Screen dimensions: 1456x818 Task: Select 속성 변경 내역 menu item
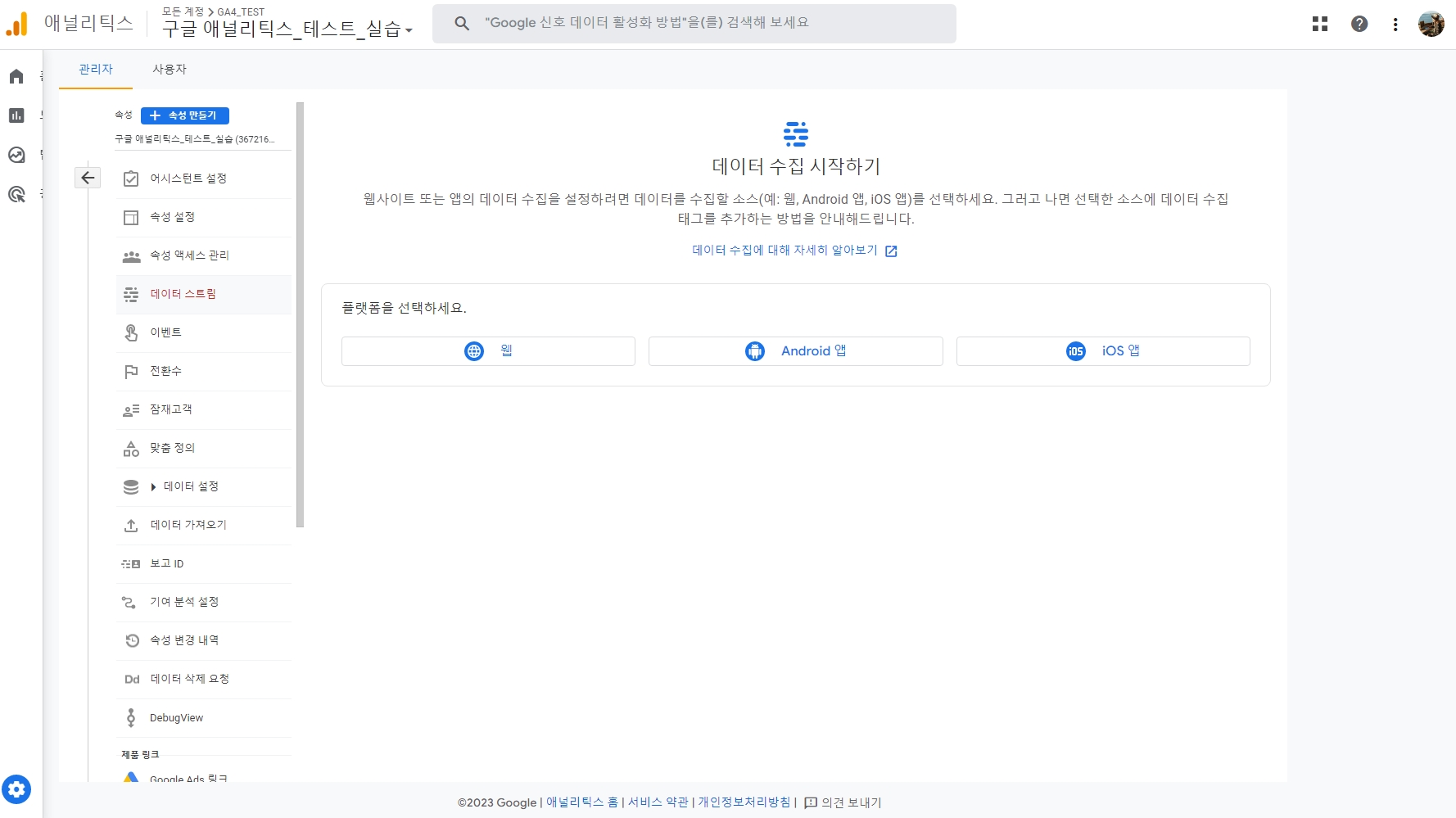[204, 640]
